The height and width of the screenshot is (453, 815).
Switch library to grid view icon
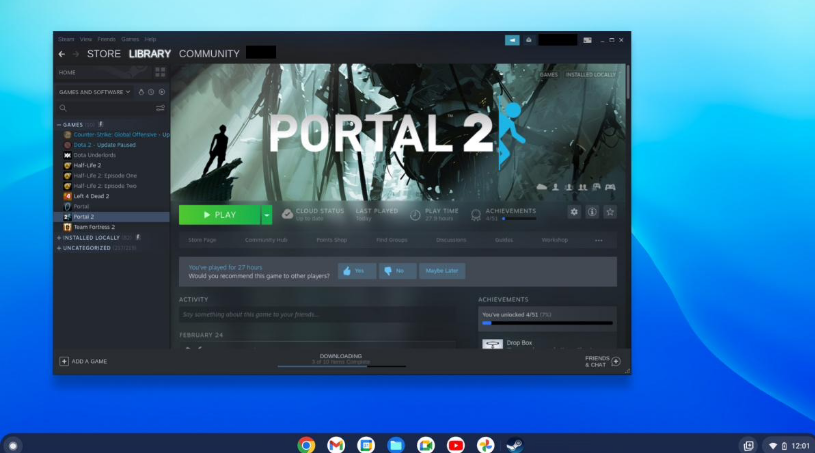[x=160, y=72]
